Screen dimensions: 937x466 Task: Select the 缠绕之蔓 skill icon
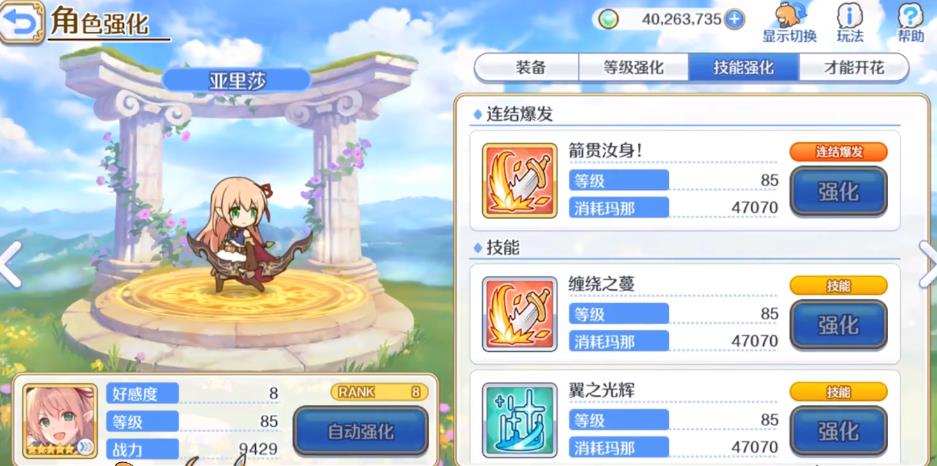pos(519,314)
